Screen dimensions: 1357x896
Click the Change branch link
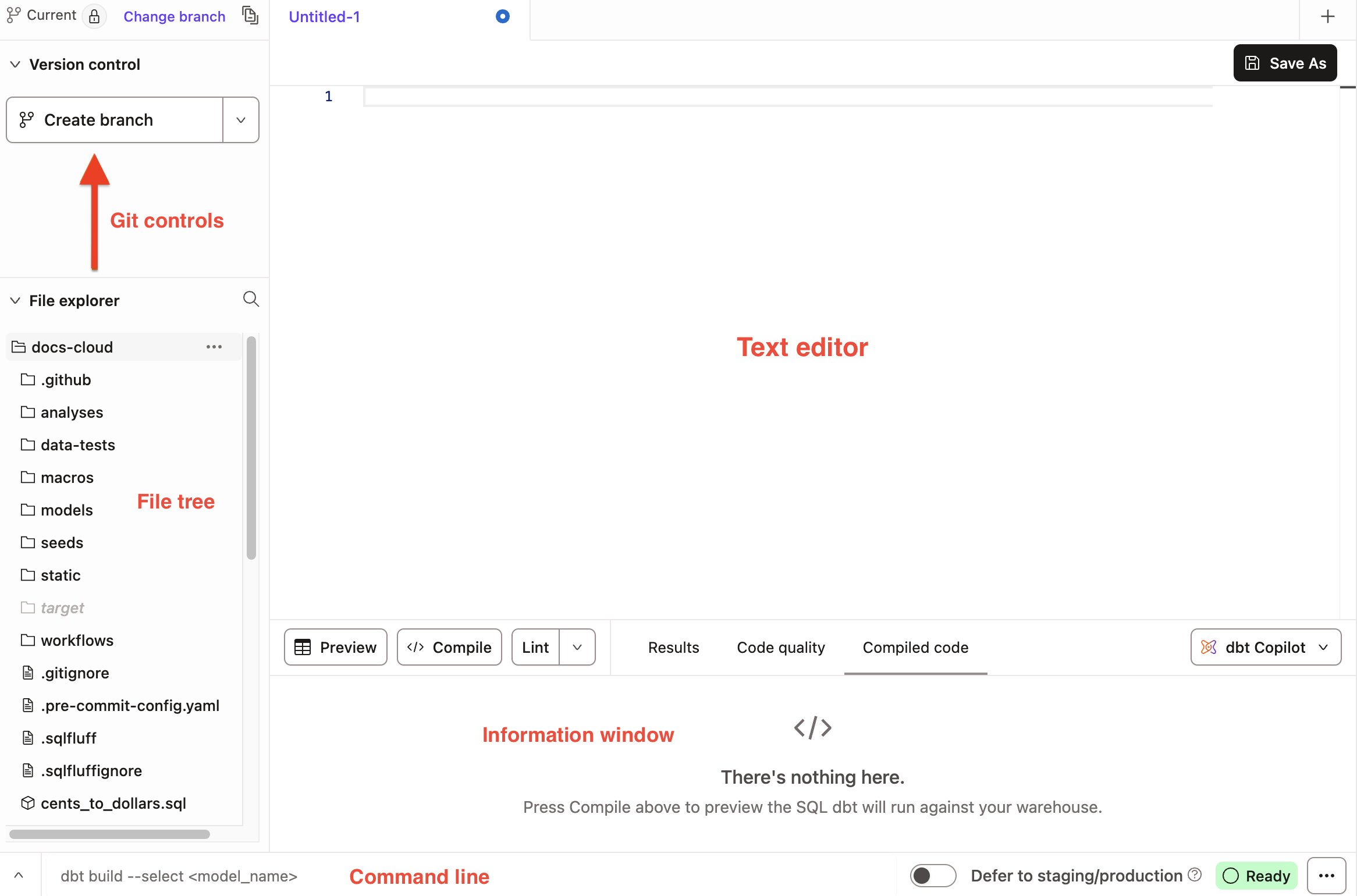tap(174, 16)
